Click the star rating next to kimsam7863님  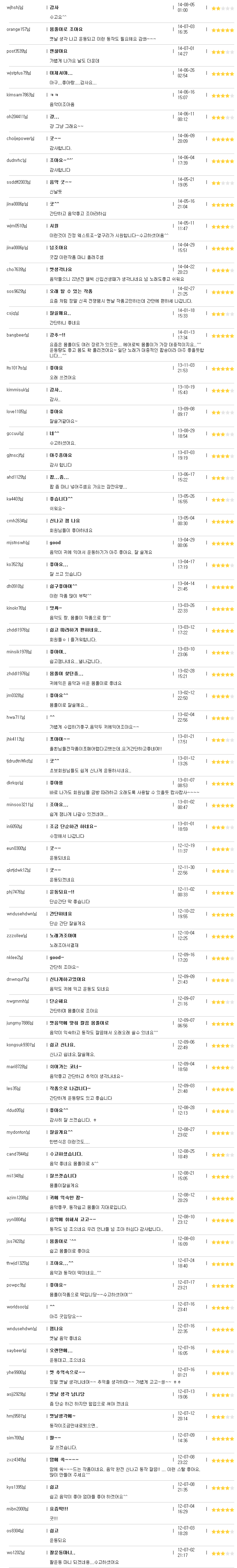coord(222,95)
